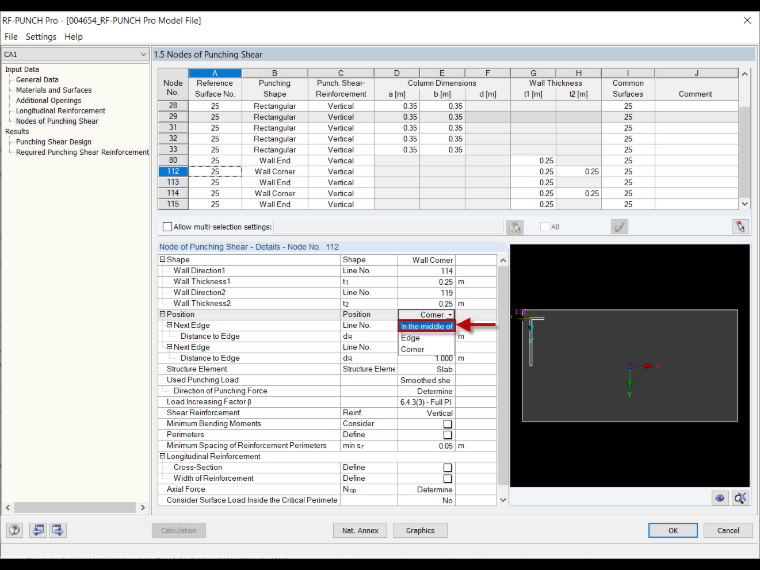Open the Settings menu
Viewport: 760px width, 570px height.
[41, 37]
